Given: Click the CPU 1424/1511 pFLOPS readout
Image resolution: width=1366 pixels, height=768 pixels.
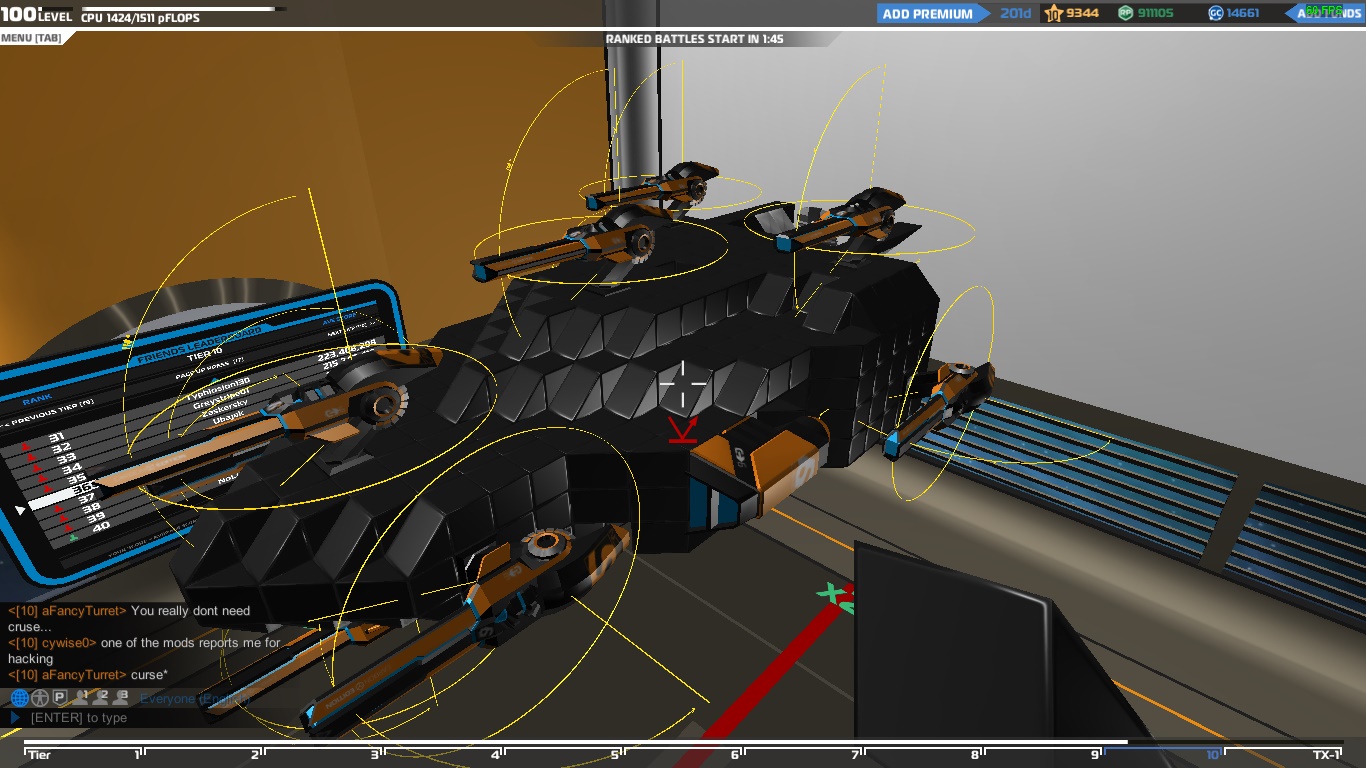Looking at the screenshot, I should [x=140, y=18].
